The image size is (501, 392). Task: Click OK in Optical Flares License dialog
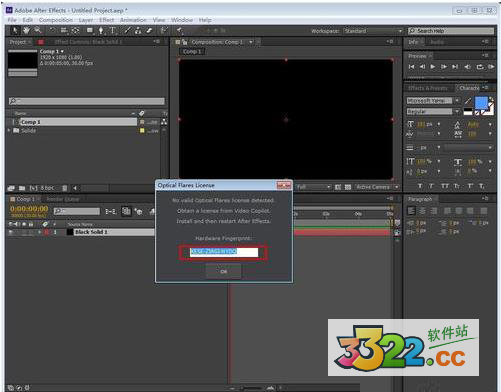[223, 271]
